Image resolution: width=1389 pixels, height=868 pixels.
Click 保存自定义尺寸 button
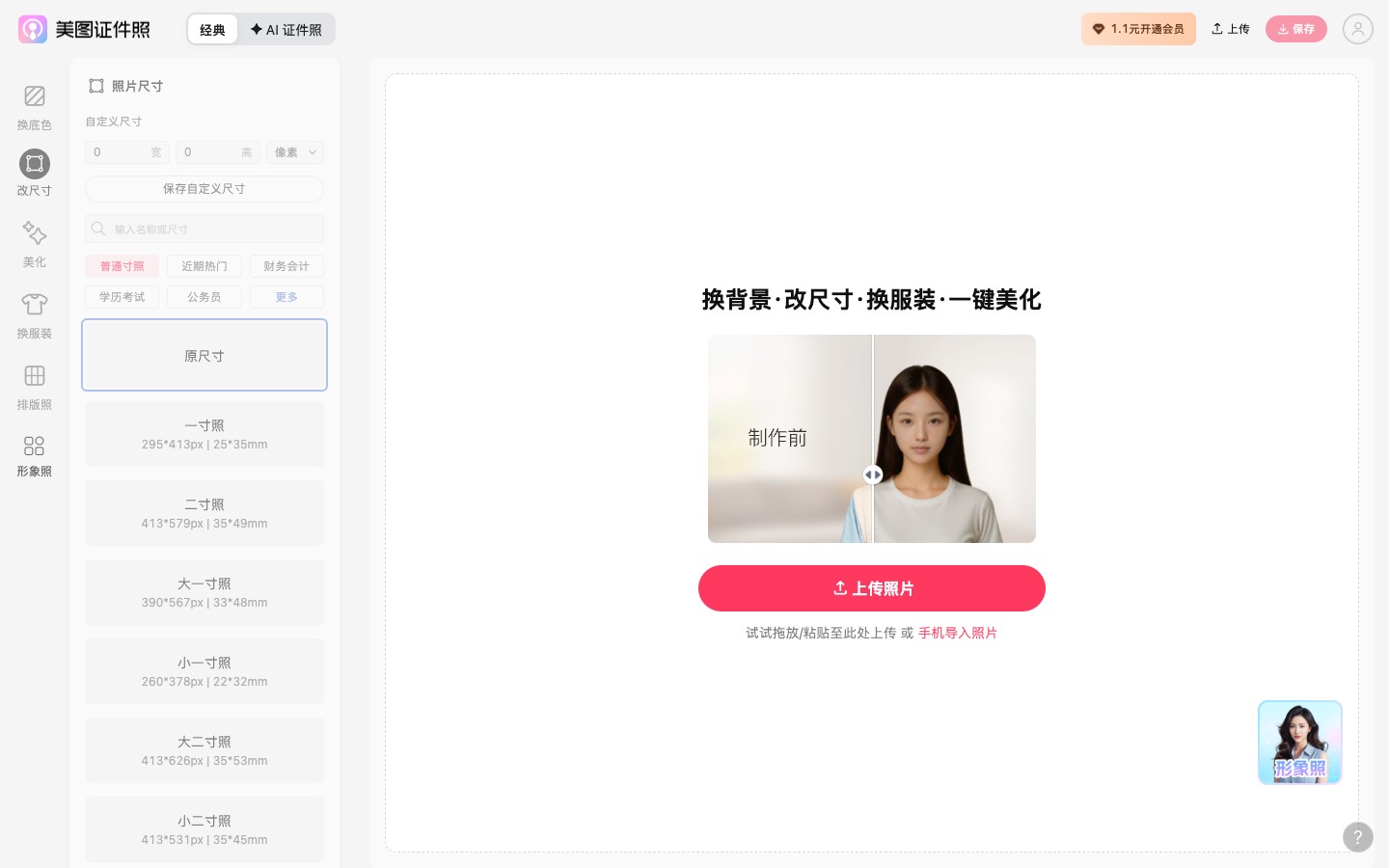tap(204, 189)
